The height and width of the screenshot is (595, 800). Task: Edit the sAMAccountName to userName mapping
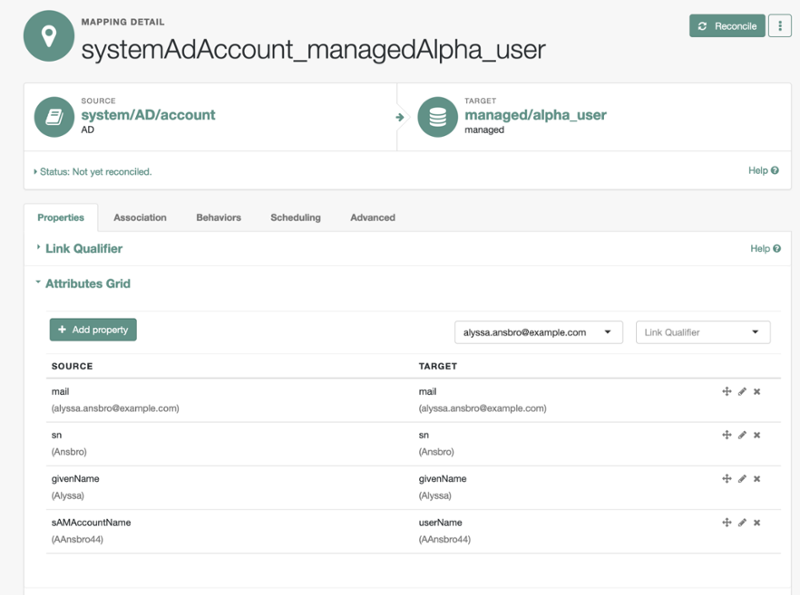[742, 521]
